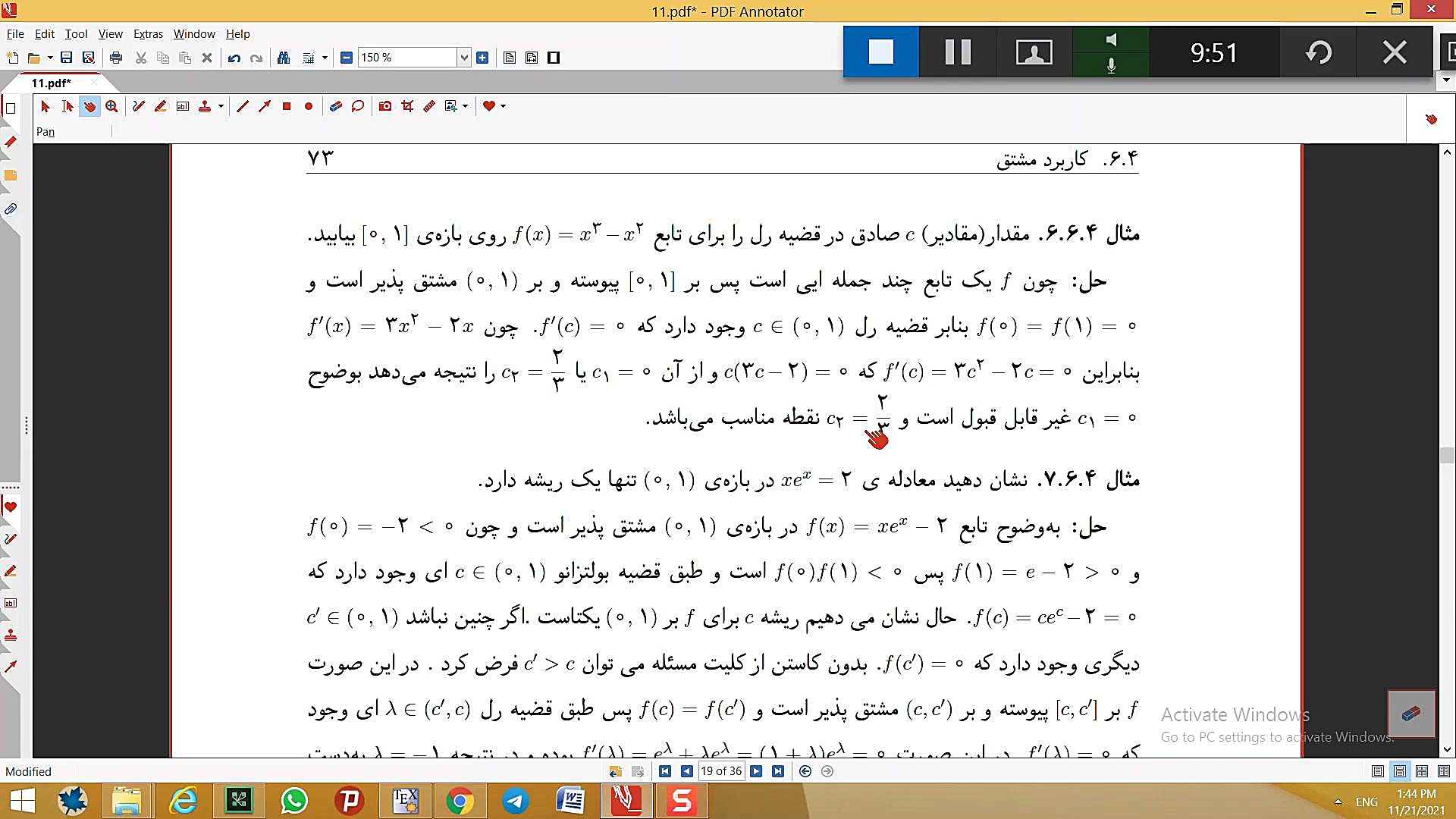Select the Lasso tool
This screenshot has height=819, width=1456.
click(358, 106)
